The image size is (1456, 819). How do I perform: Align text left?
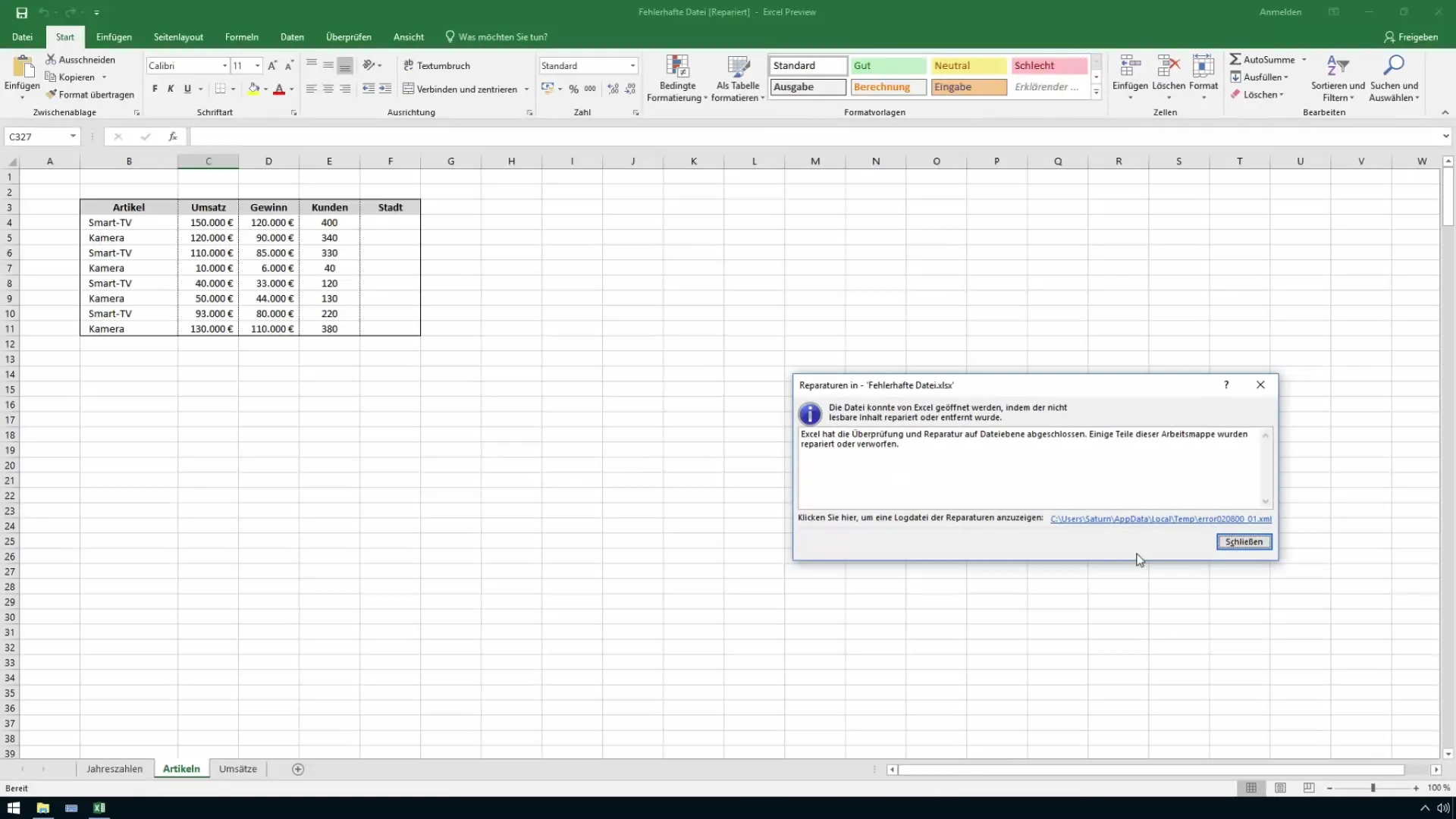[x=312, y=89]
